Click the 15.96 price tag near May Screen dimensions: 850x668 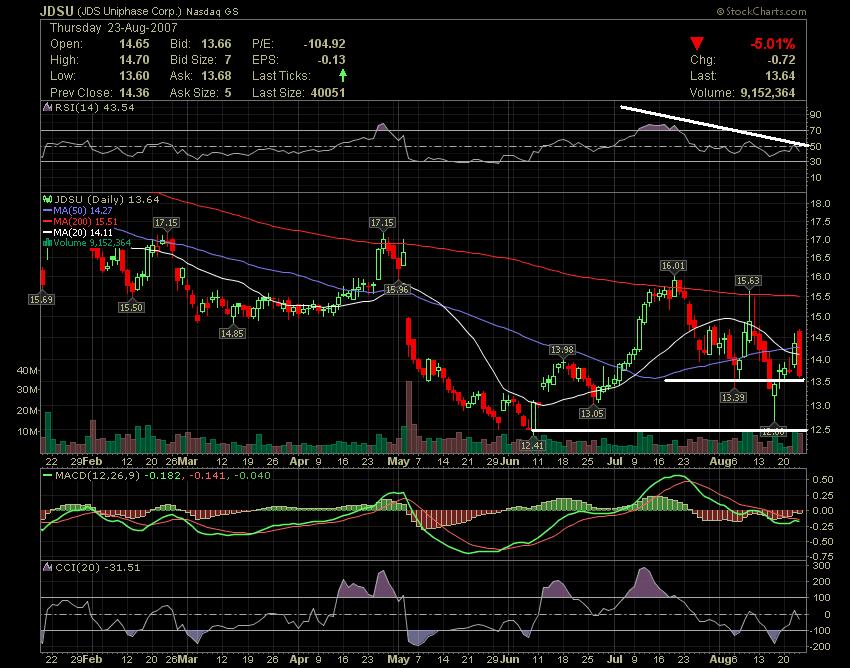pyautogui.click(x=397, y=290)
